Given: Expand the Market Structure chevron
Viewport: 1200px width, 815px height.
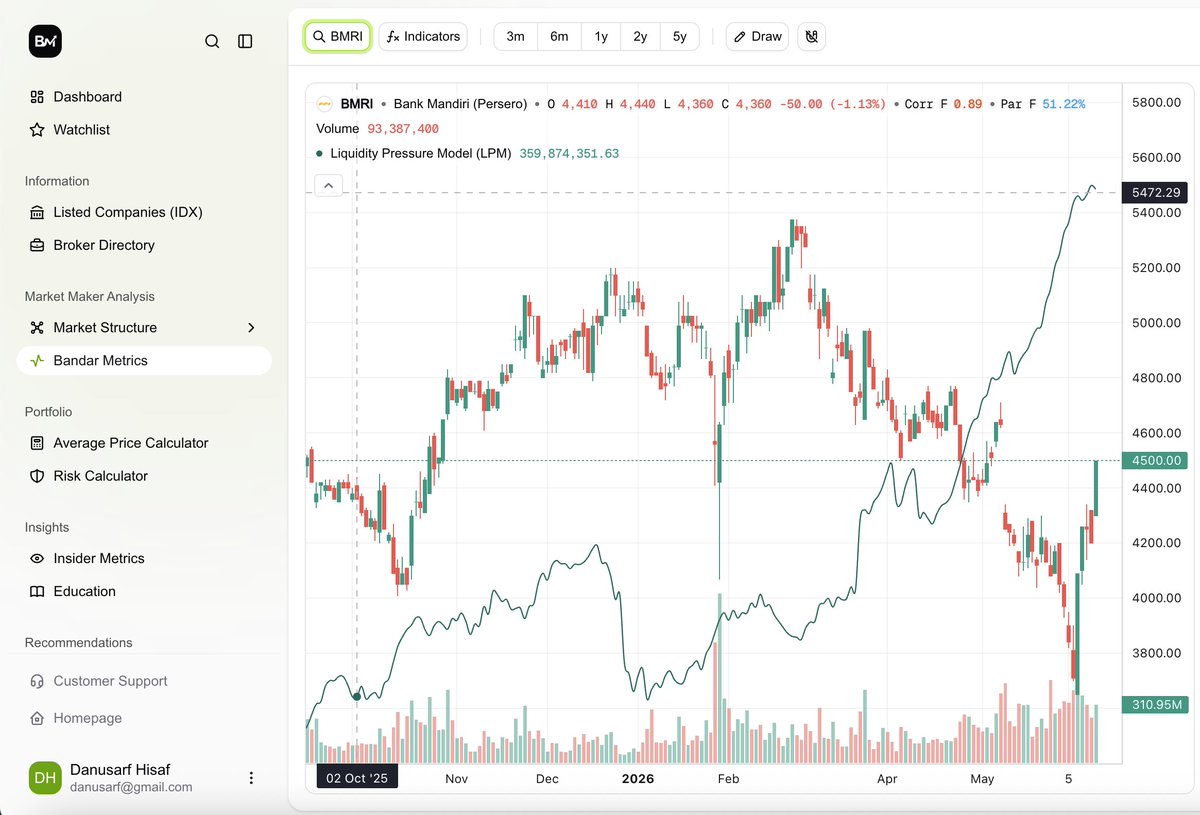Looking at the screenshot, I should tap(251, 327).
